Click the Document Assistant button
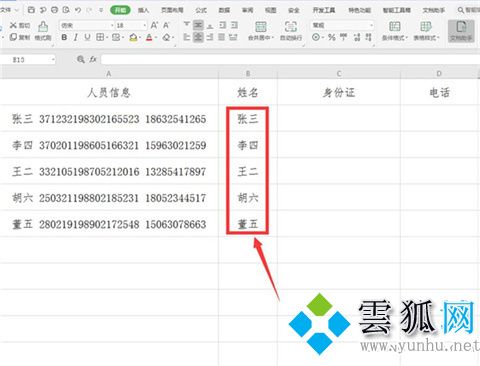This screenshot has height=366, width=480. pyautogui.click(x=461, y=31)
